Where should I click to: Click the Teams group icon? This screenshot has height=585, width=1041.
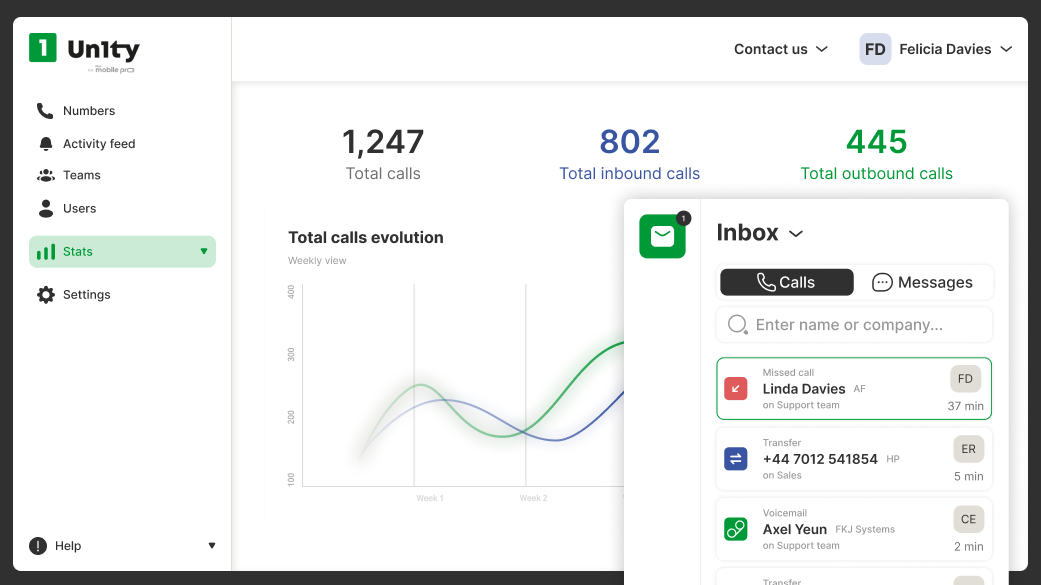pyautogui.click(x=46, y=175)
